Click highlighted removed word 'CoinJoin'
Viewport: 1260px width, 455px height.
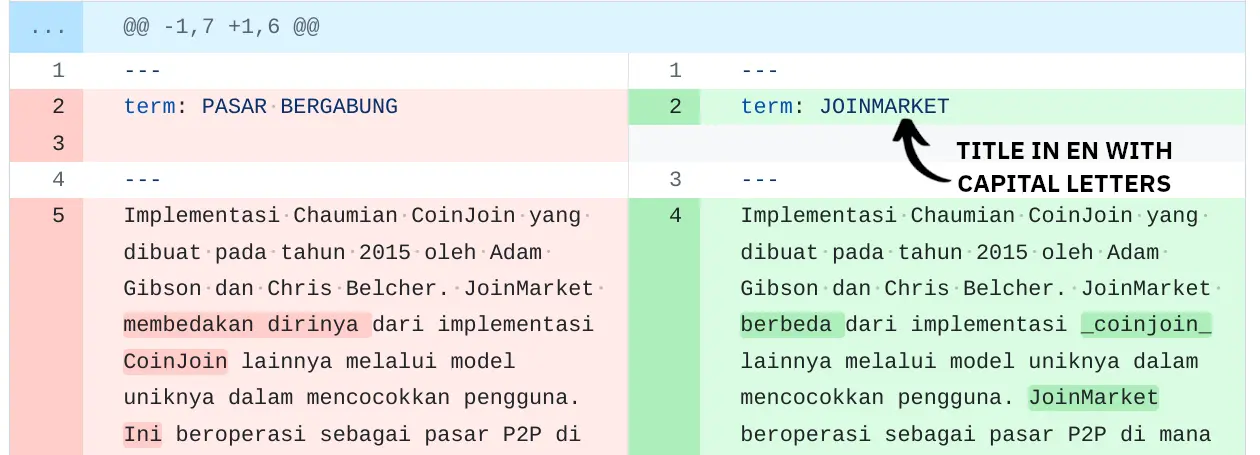[175, 361]
